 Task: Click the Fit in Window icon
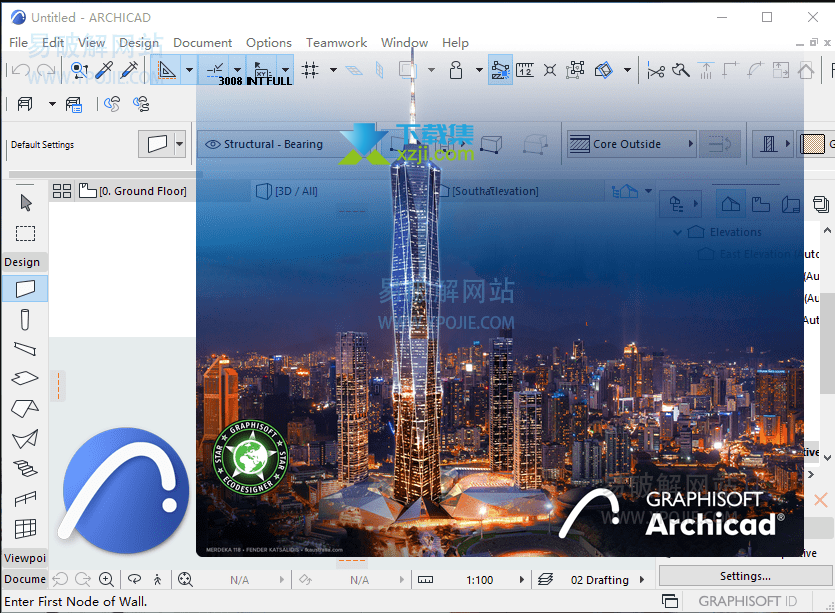[x=185, y=579]
